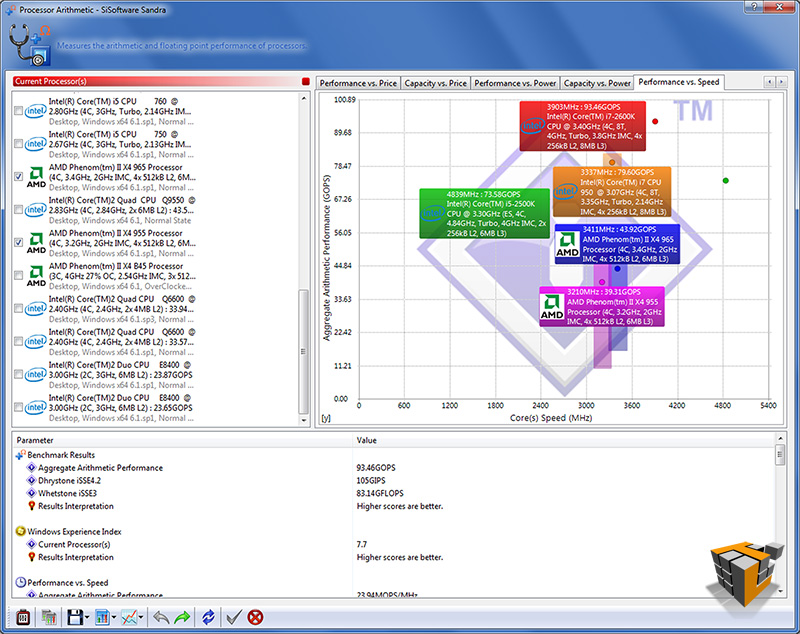Viewport: 800px width, 634px height.
Task: Open the dropdown arrow beside the bar chart icon
Action: click(x=114, y=618)
